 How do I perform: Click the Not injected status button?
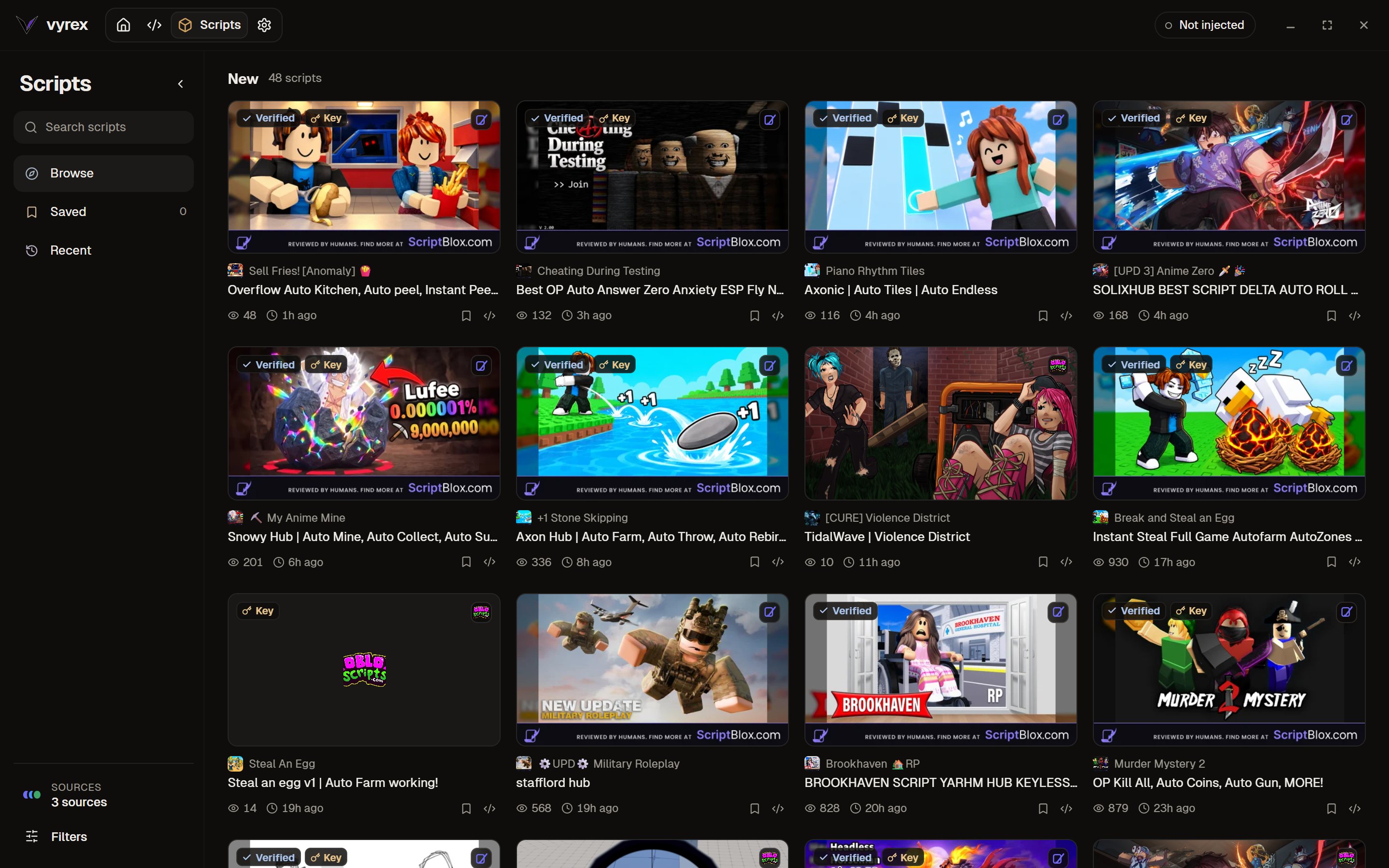click(x=1204, y=25)
